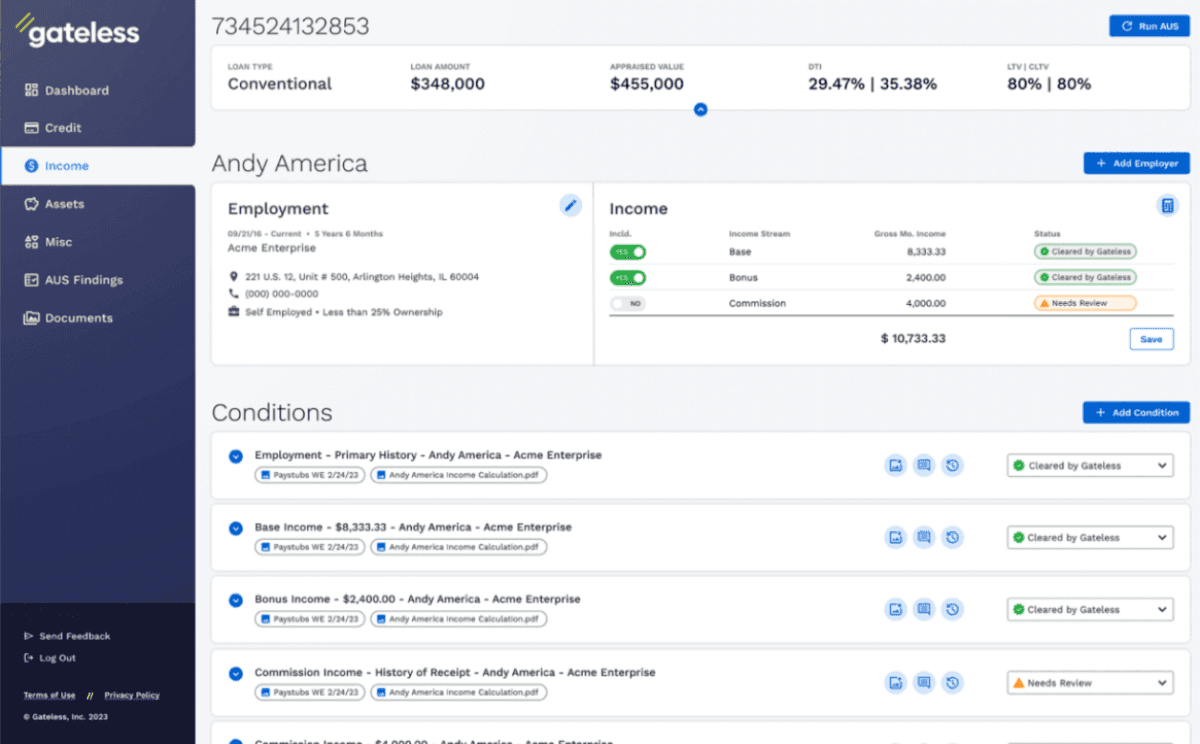This screenshot has width=1200, height=744.
Task: Click the Run AUS button
Action: pyautogui.click(x=1149, y=26)
